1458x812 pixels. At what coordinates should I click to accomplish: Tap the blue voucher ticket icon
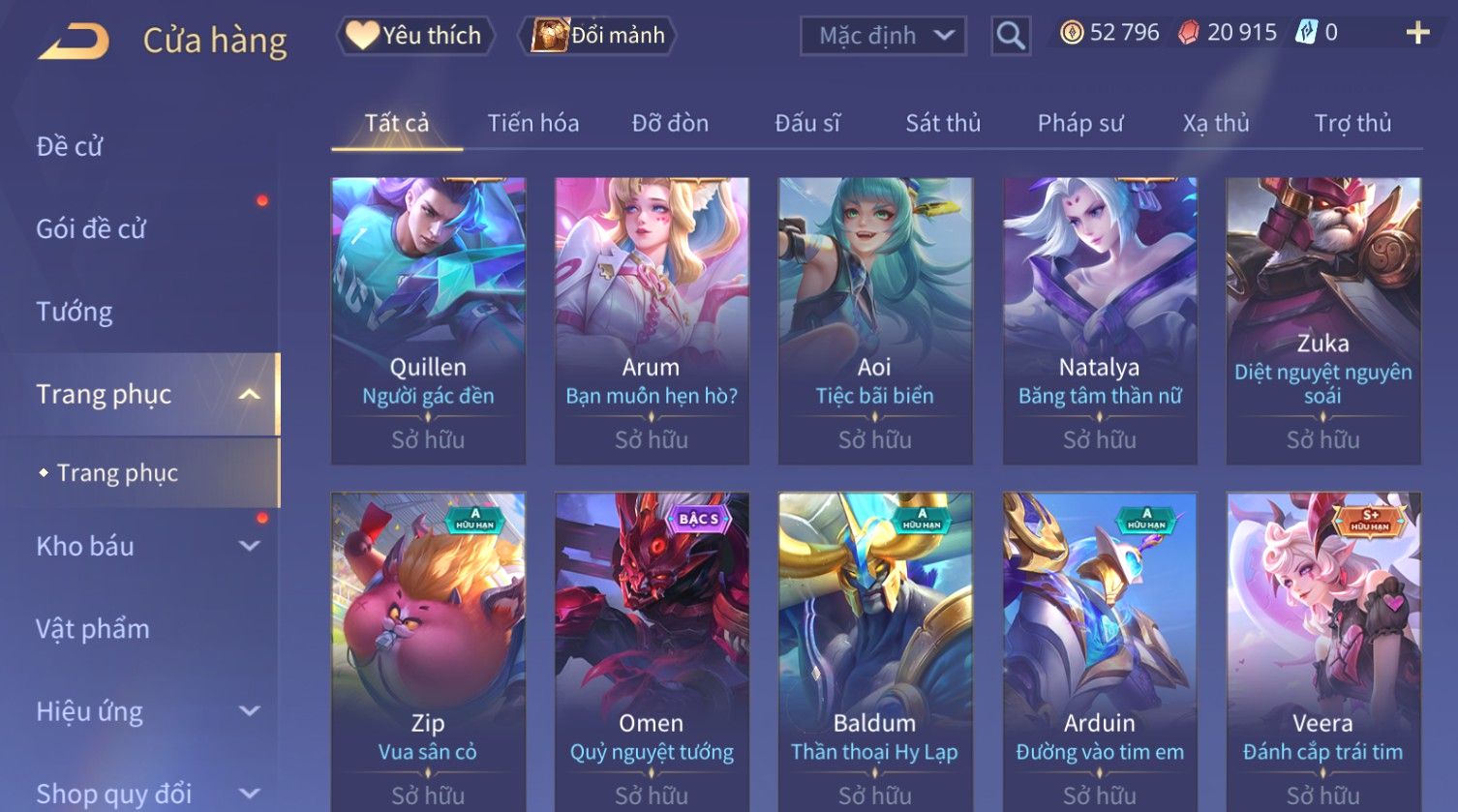pyautogui.click(x=1306, y=33)
